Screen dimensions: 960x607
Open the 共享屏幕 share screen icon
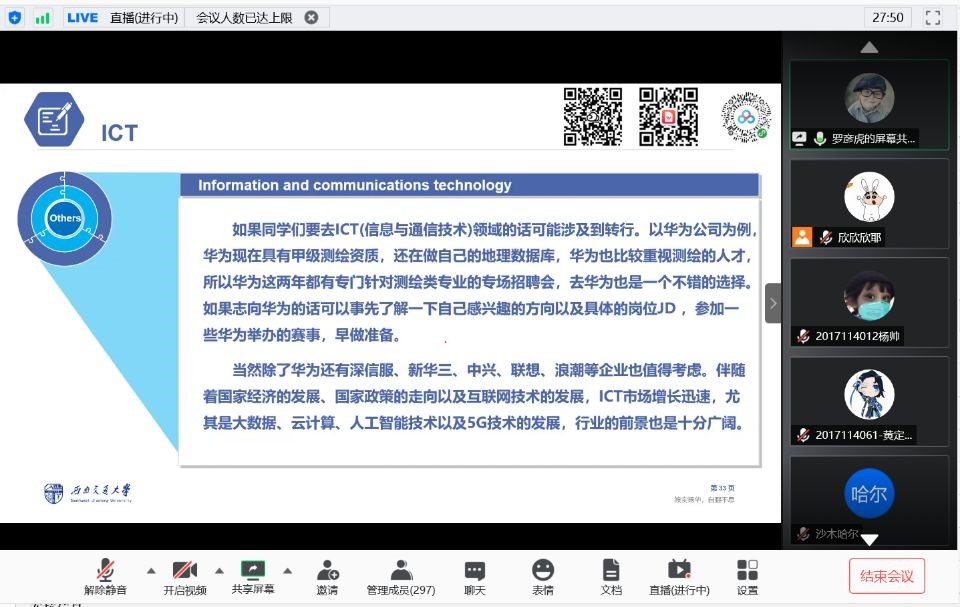[x=253, y=570]
